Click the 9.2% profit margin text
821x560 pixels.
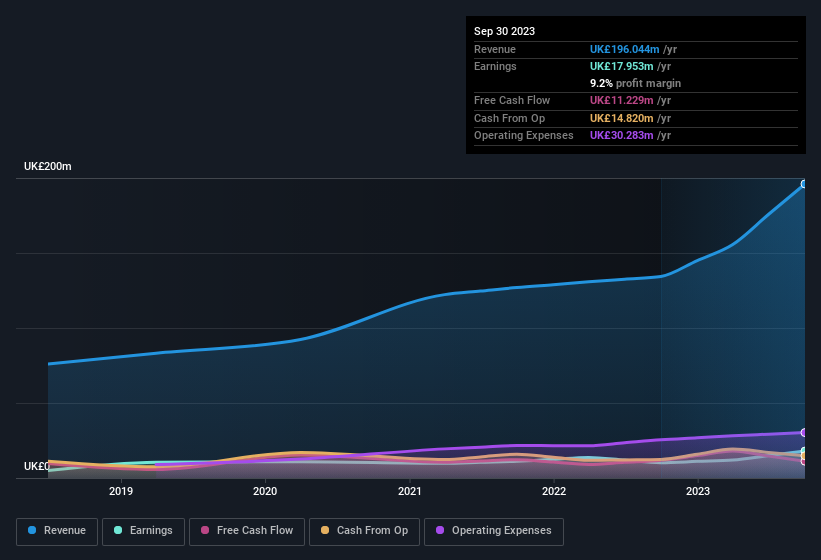[x=635, y=83]
